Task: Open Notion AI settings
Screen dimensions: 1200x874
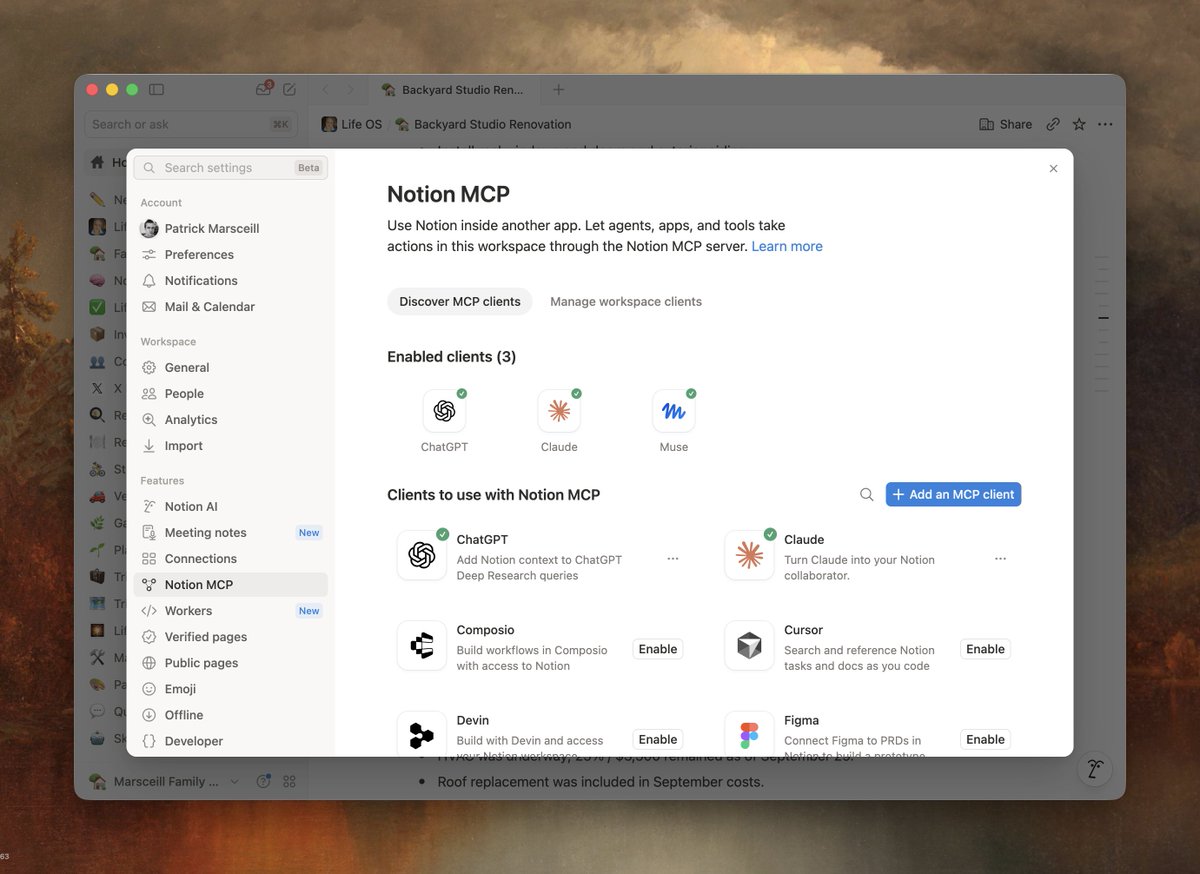Action: coord(231,506)
